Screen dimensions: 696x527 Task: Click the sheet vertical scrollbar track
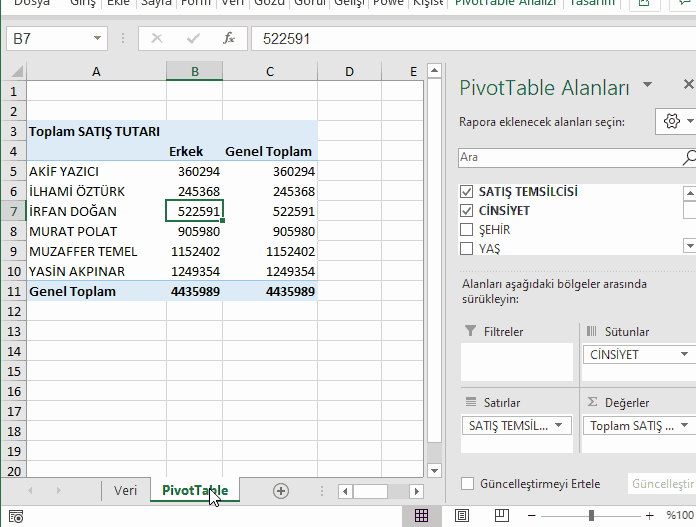pyautogui.click(x=434, y=453)
